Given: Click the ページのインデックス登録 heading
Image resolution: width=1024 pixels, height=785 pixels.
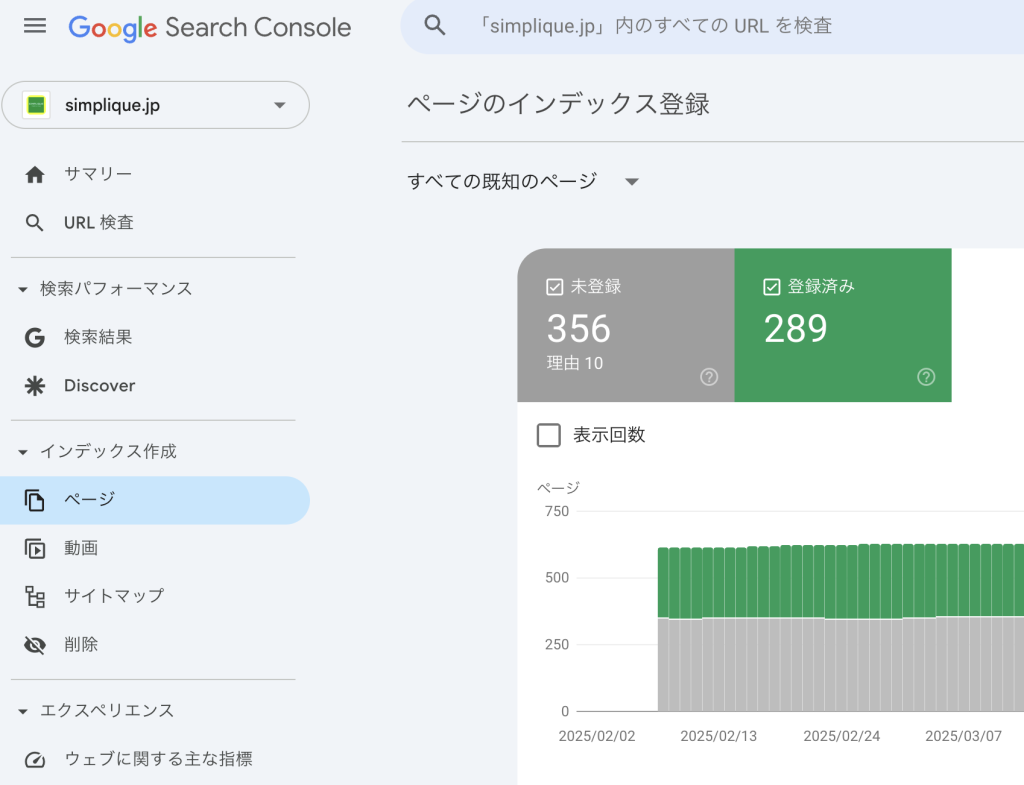Looking at the screenshot, I should (x=558, y=104).
